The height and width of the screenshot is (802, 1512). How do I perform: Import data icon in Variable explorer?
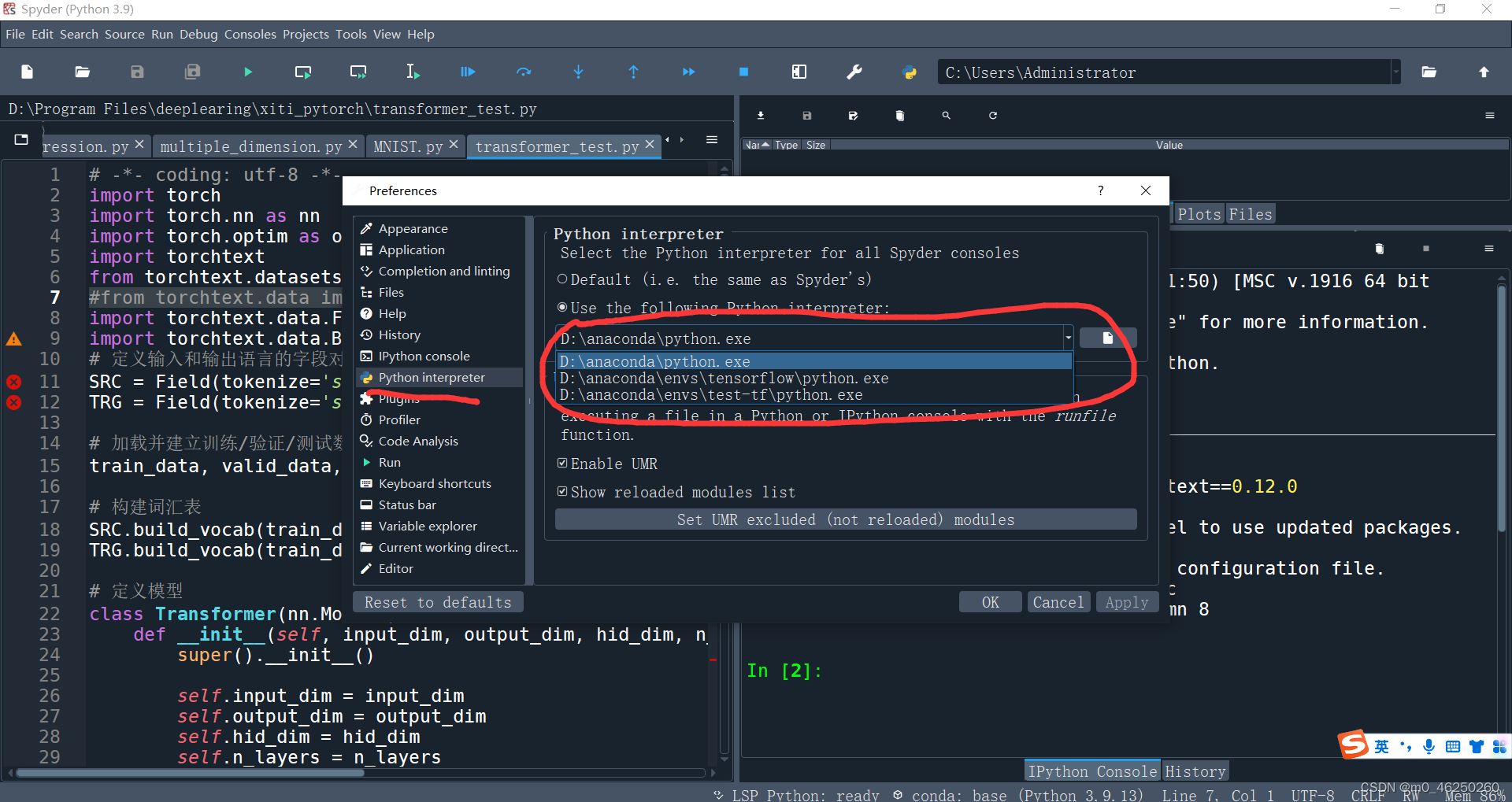click(761, 115)
